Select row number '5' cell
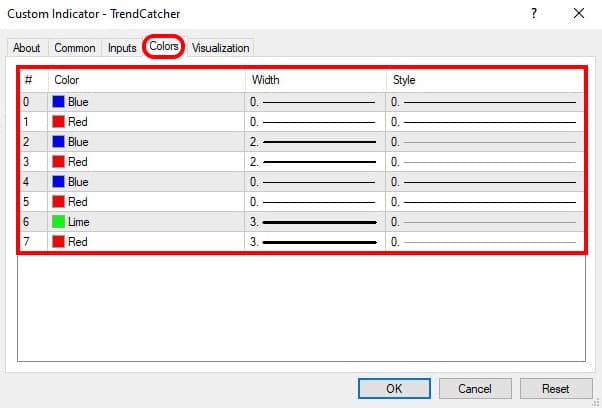 (34, 202)
